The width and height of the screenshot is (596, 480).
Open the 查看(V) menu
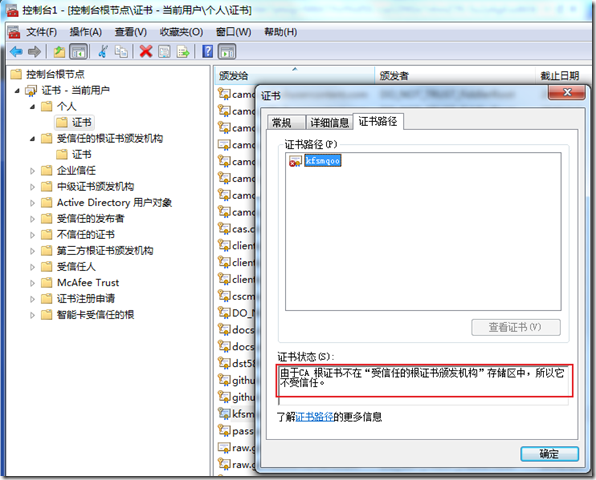131,32
